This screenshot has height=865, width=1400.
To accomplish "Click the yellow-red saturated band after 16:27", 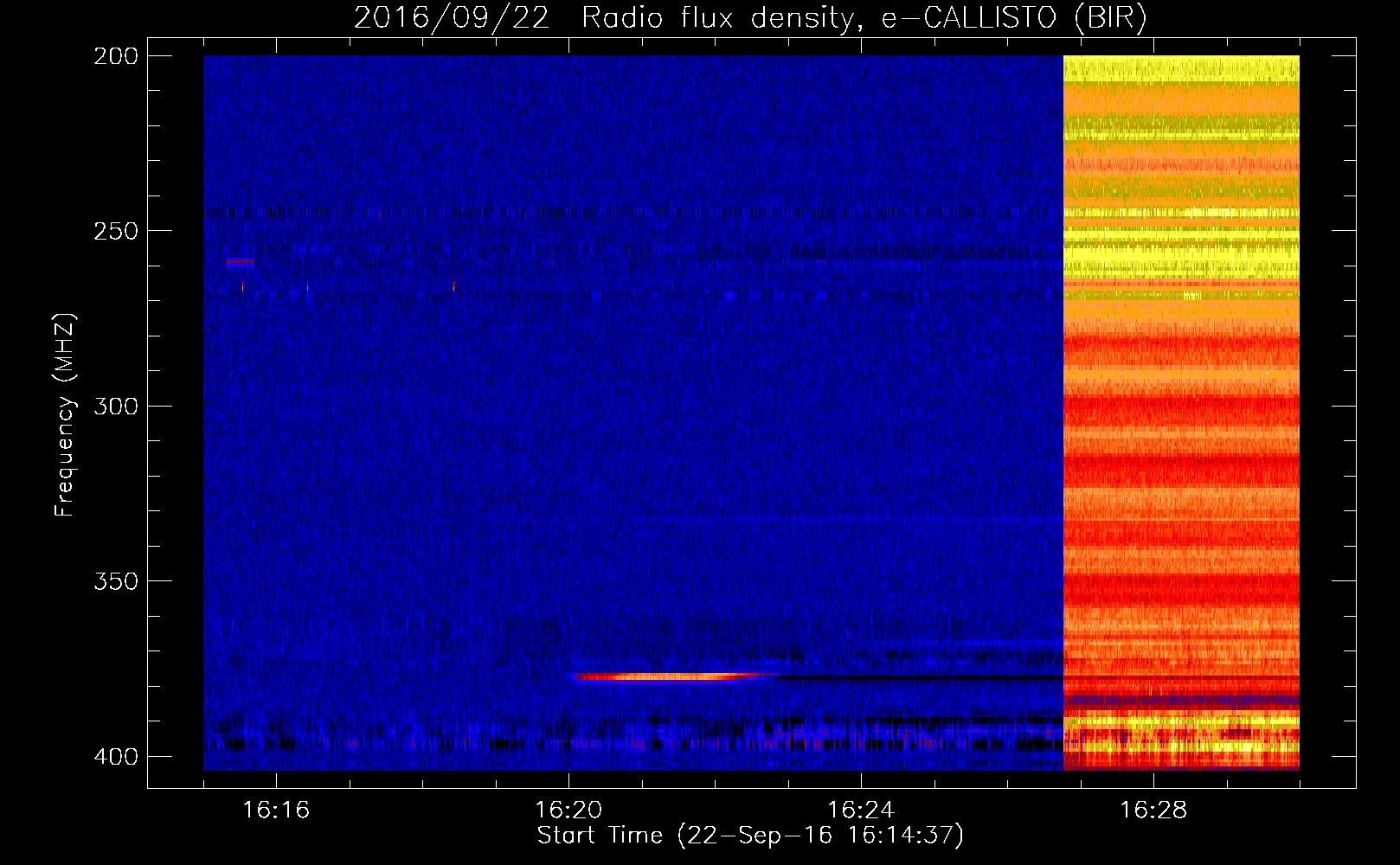I will tap(1181, 413).
